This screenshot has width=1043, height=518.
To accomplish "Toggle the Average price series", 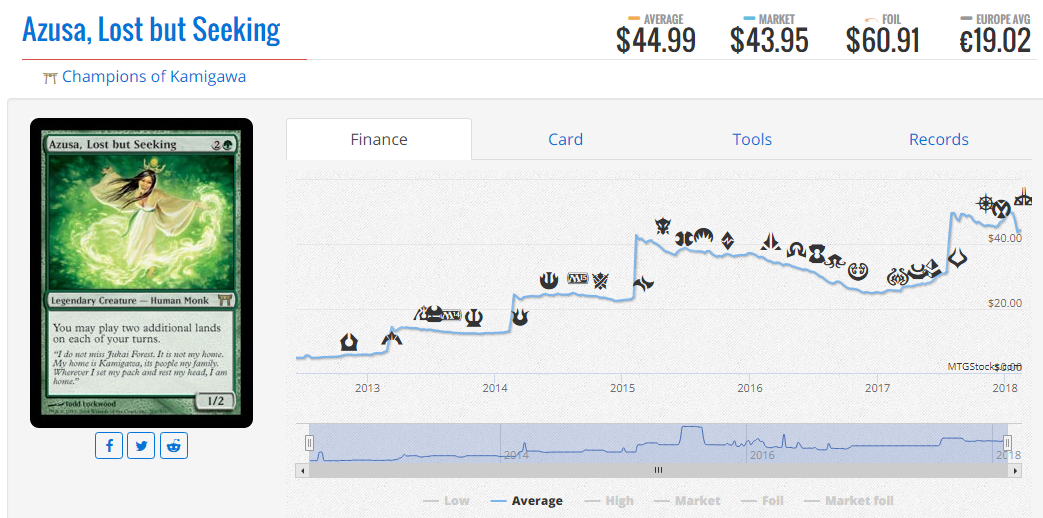I will [526, 501].
